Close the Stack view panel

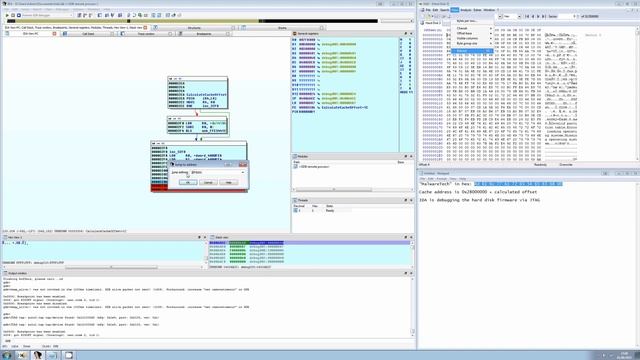[x=411, y=237]
